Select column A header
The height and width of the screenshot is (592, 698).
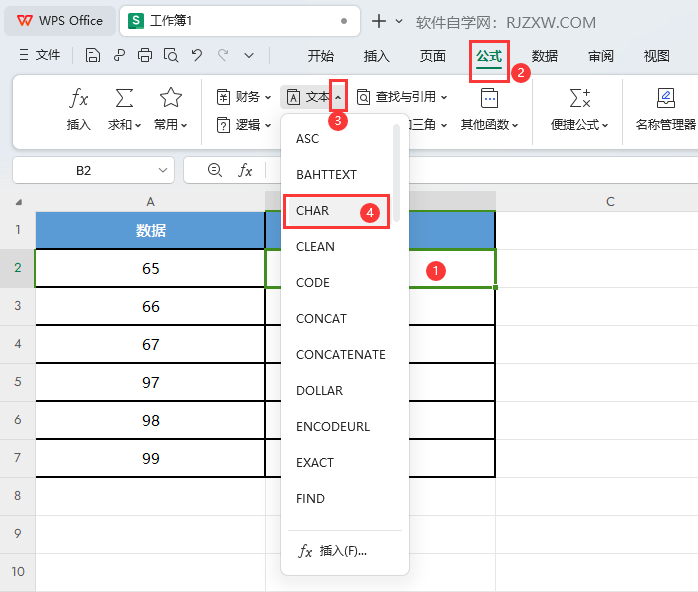click(x=150, y=202)
